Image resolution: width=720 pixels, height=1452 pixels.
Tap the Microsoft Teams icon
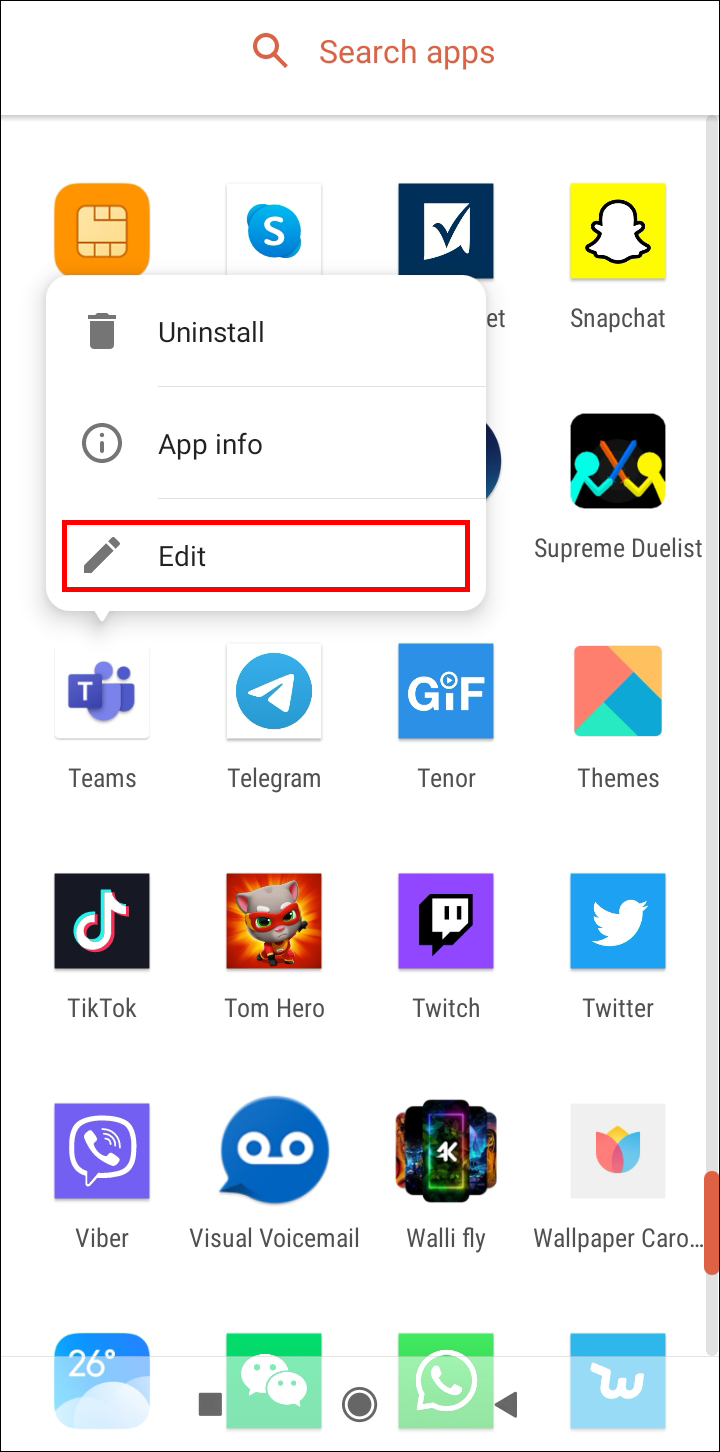(x=102, y=691)
